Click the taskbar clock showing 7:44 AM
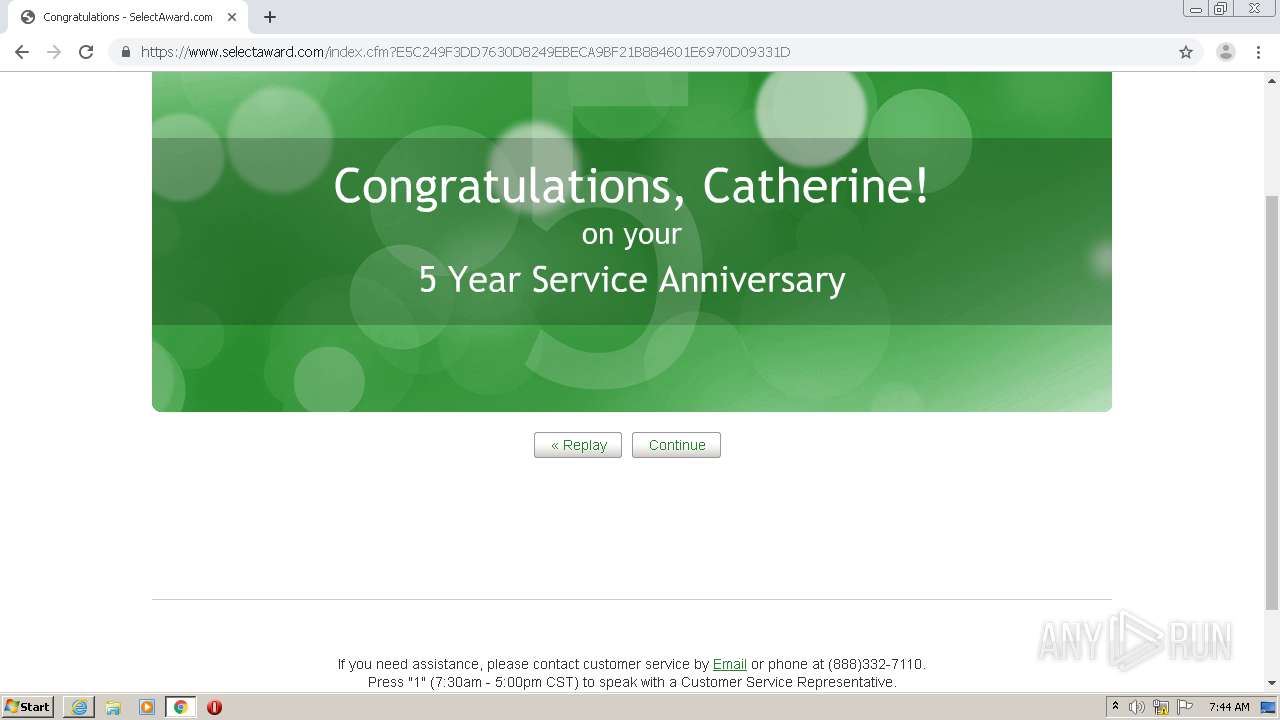Screen dimensions: 1280x720 coord(1229,707)
